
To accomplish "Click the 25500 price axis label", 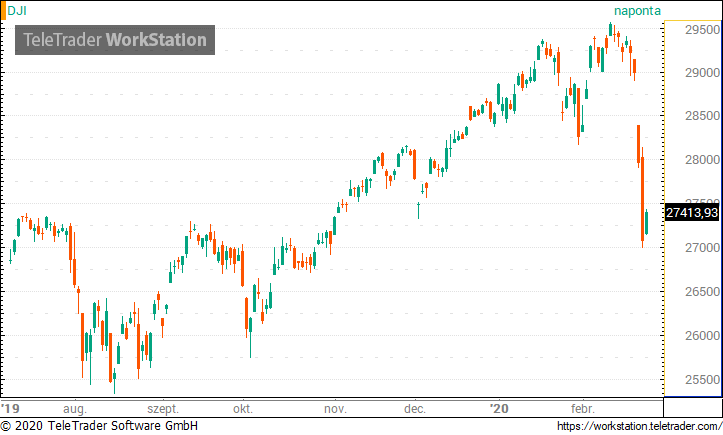I will 702,380.
